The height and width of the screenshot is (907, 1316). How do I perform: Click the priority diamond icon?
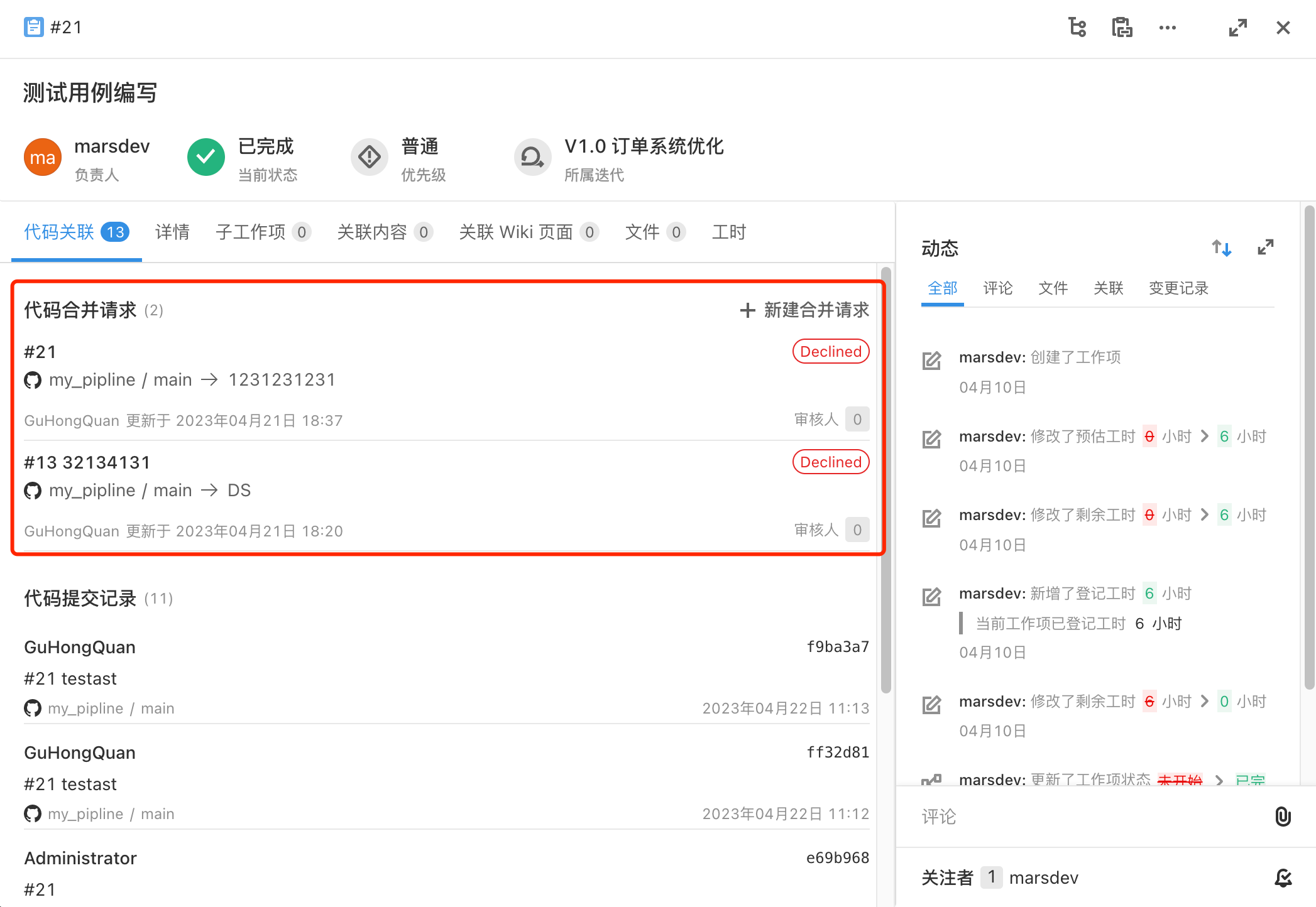(370, 157)
